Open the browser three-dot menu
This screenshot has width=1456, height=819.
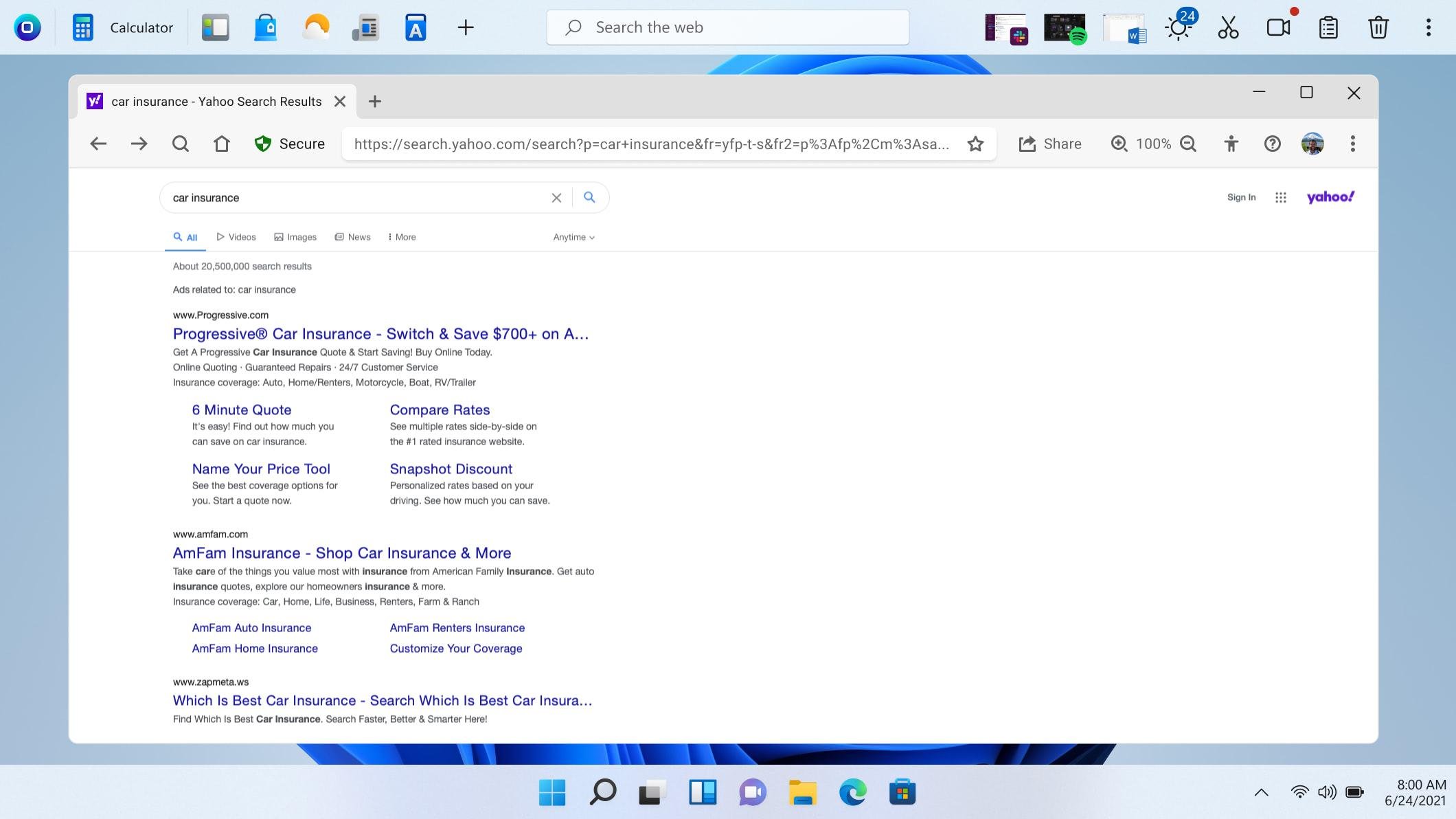pyautogui.click(x=1352, y=144)
